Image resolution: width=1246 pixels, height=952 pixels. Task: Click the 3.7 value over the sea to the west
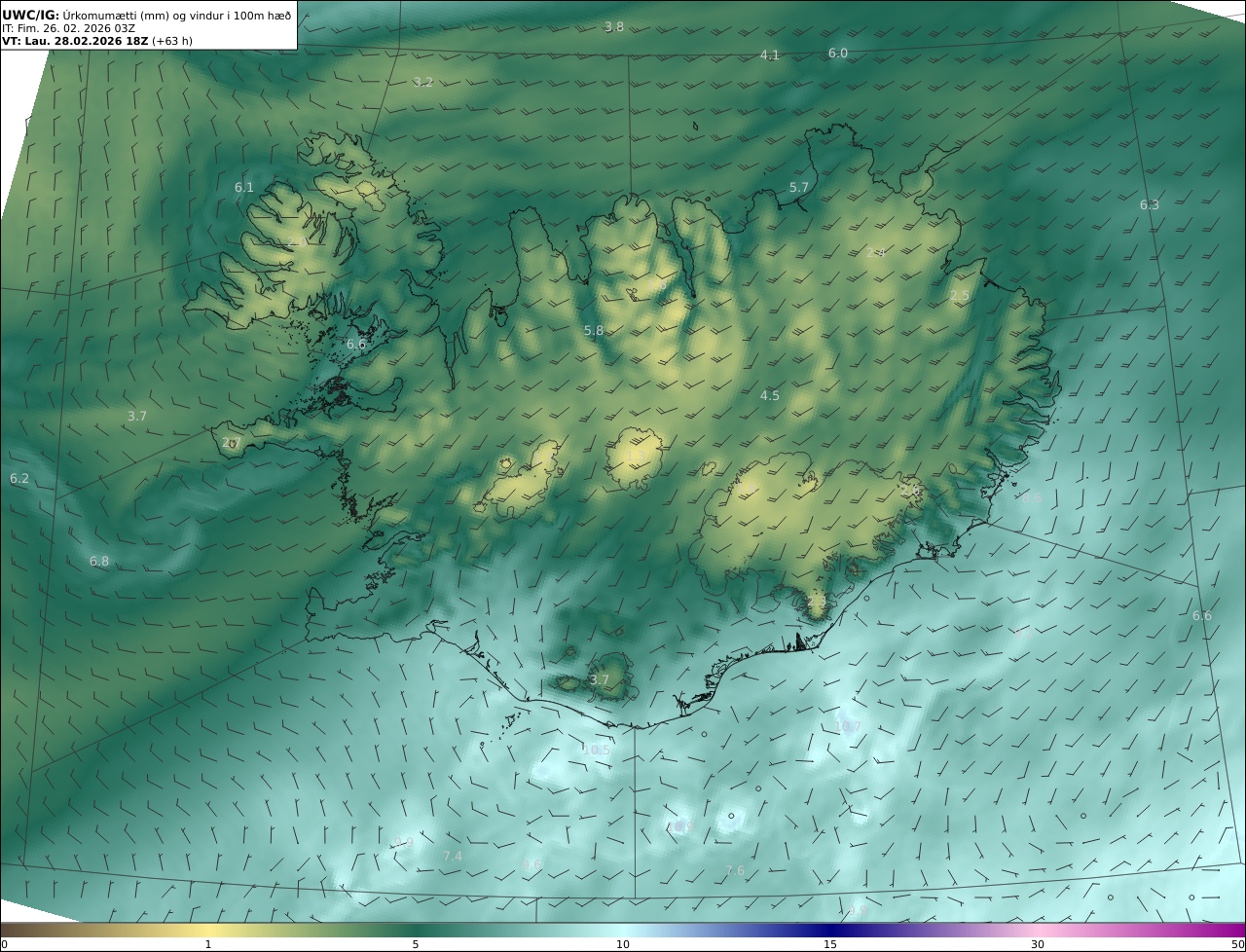click(137, 416)
